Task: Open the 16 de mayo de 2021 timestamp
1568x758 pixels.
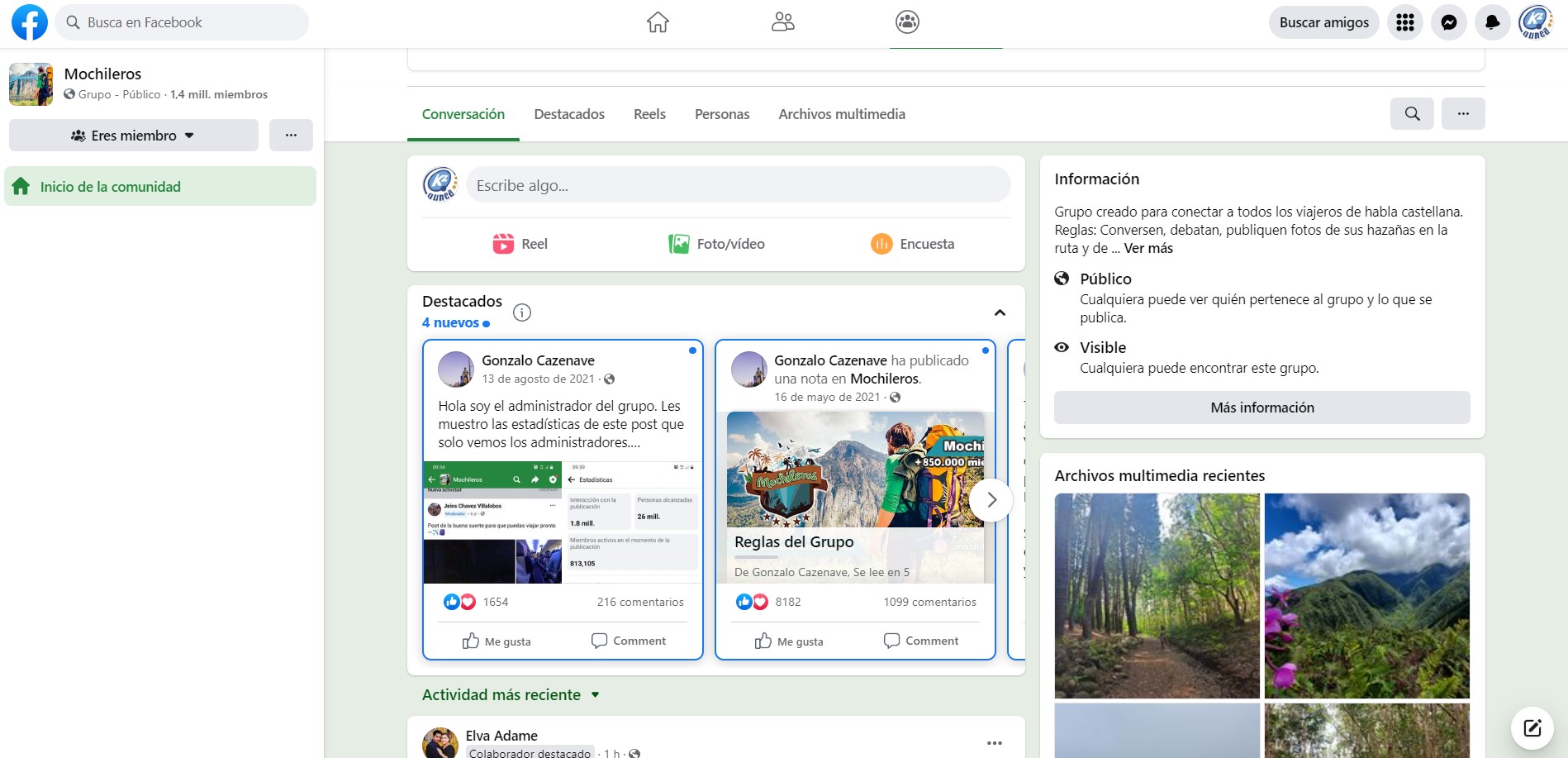Action: (x=827, y=397)
